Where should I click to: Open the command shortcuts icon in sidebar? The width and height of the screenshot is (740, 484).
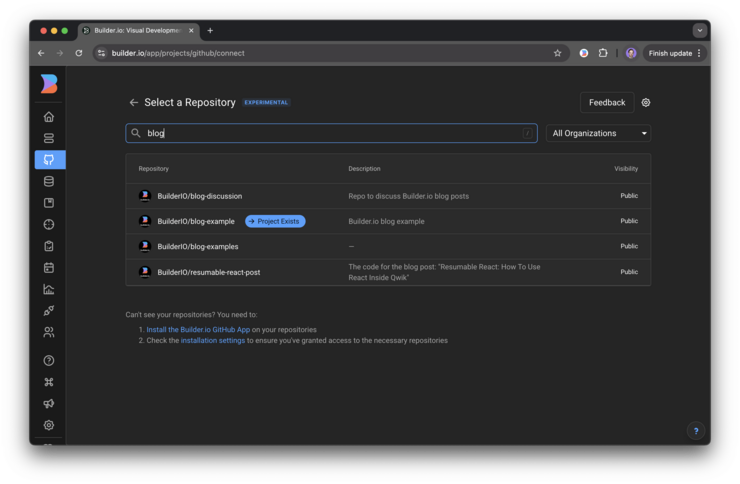pos(49,382)
